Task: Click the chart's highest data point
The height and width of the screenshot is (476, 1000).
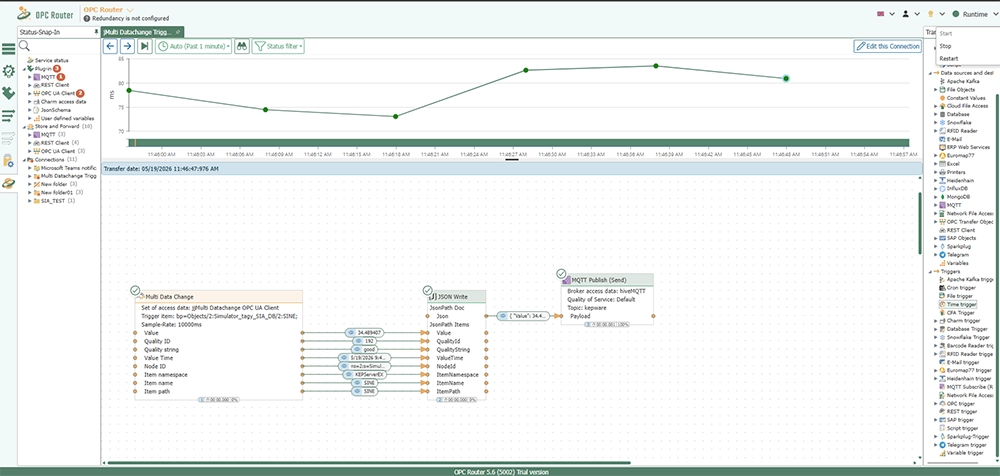Action: click(x=656, y=66)
